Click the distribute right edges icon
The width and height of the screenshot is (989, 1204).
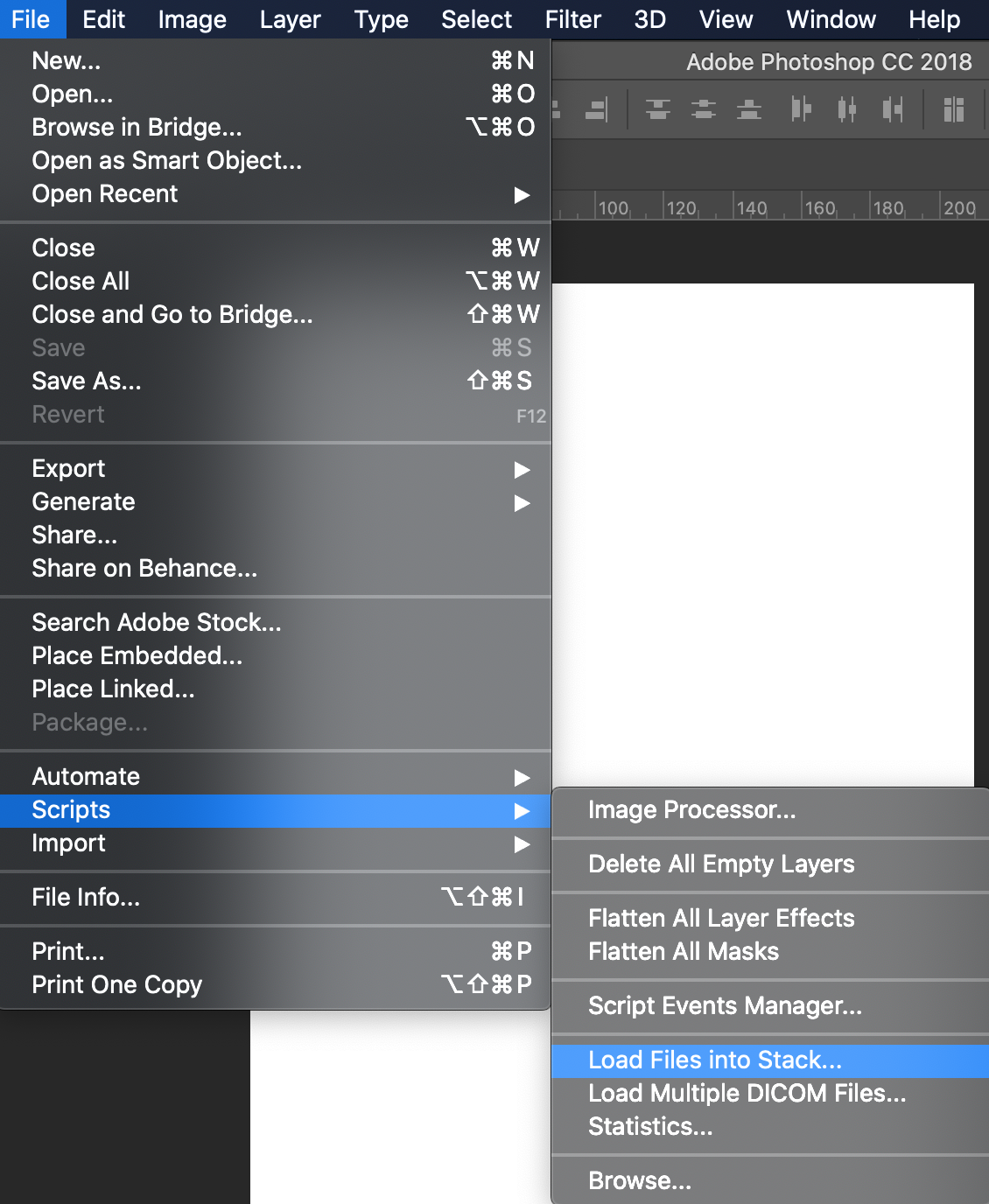pos(892,109)
